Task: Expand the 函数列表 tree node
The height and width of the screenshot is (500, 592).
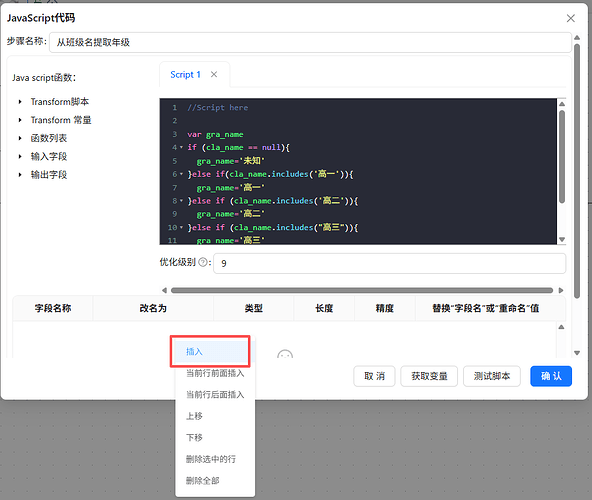Action: (x=20, y=138)
